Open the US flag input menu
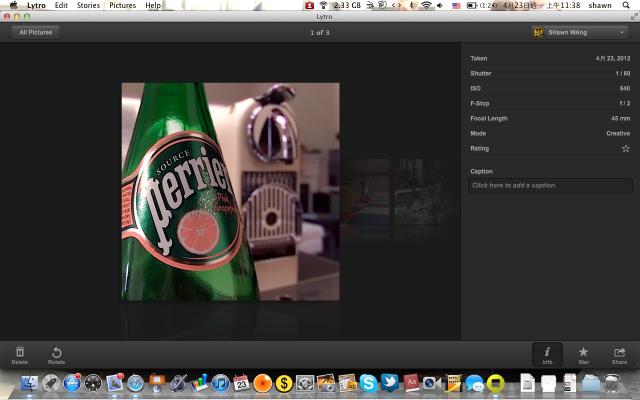The image size is (640, 400). click(456, 5)
